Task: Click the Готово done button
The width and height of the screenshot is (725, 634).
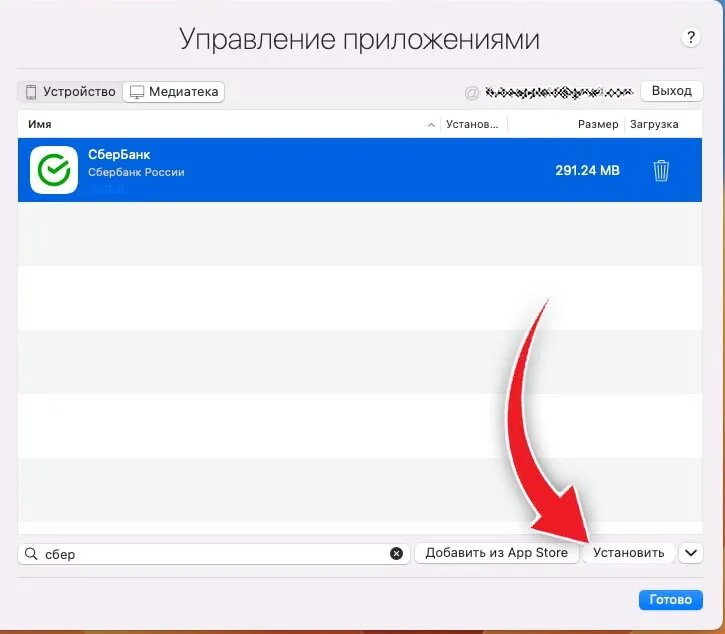Action: tap(670, 600)
